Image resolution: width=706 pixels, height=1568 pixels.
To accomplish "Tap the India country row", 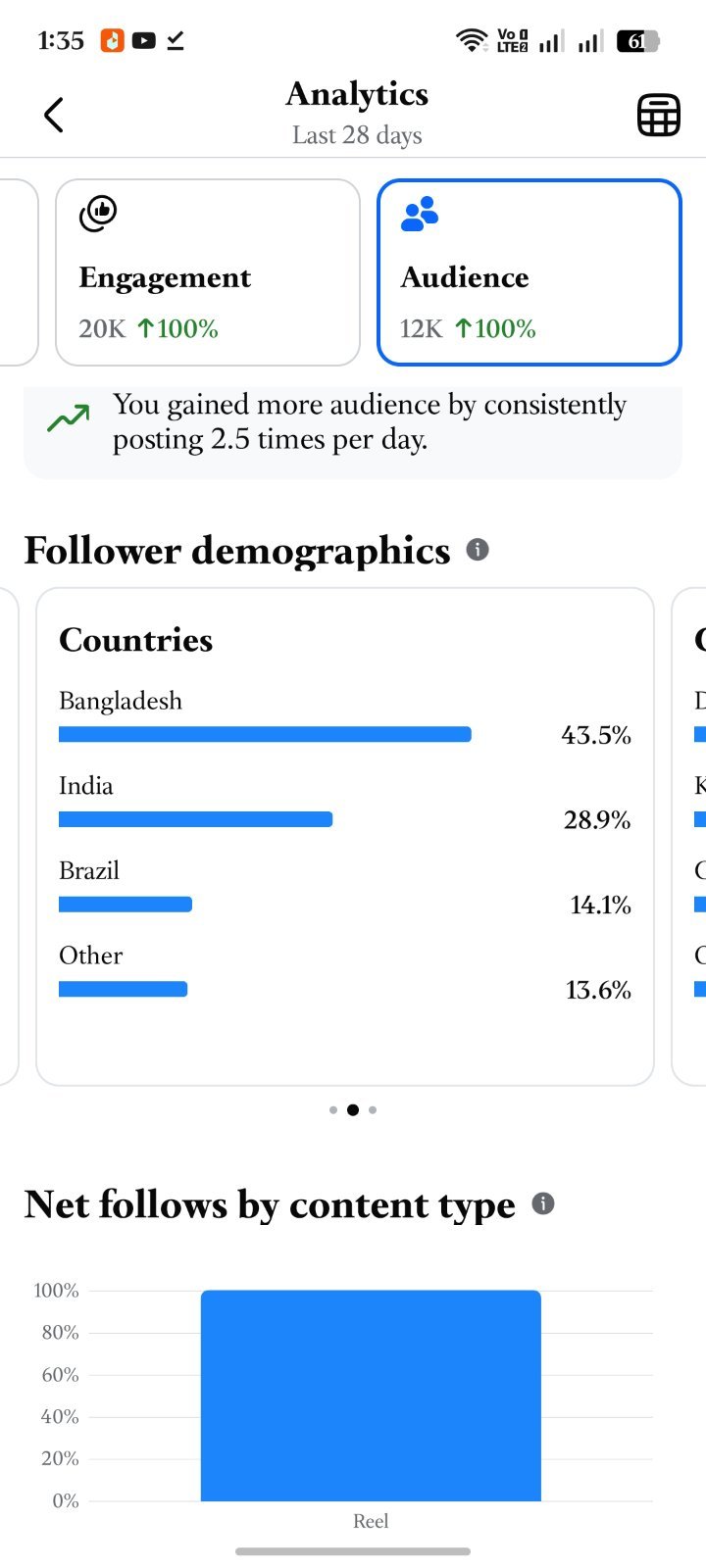I will pos(345,803).
